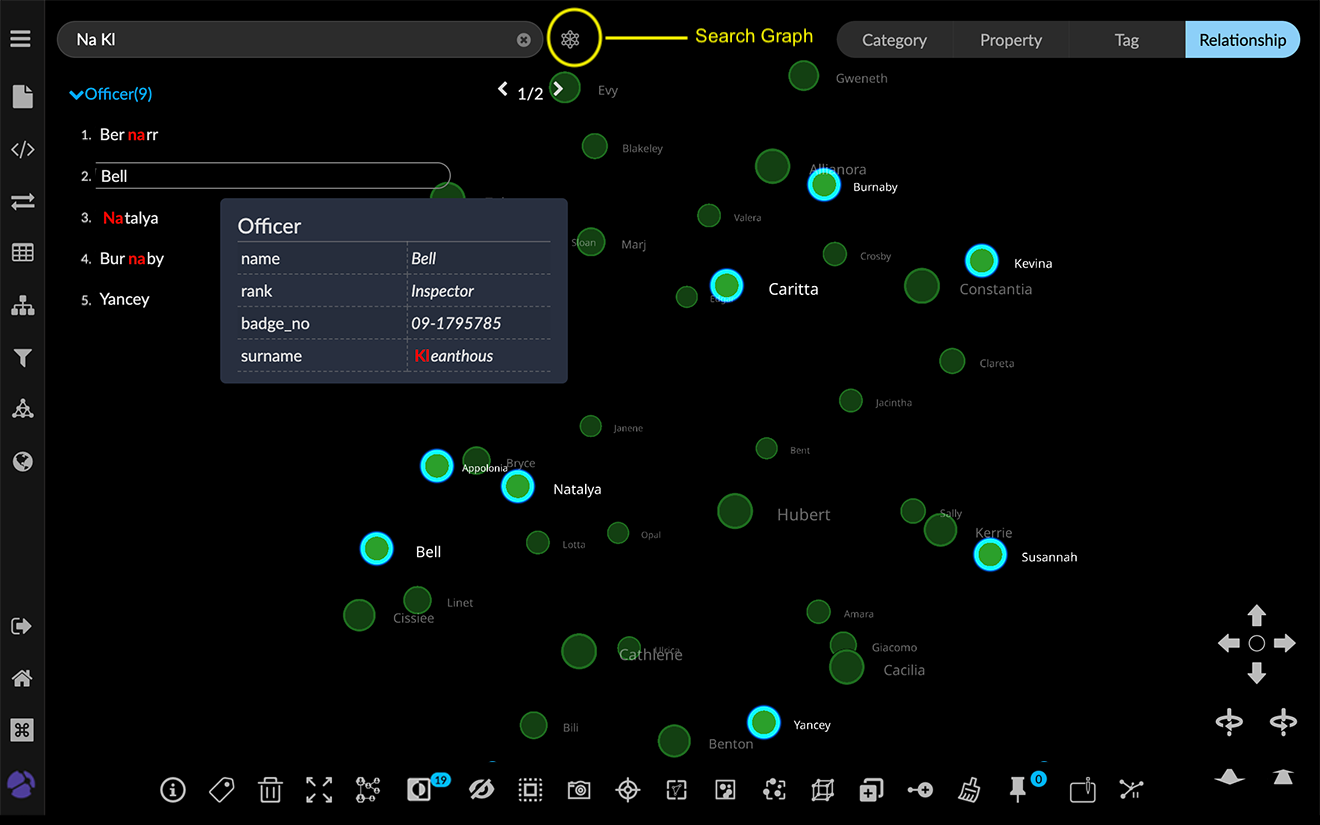
Task: Click the crosshair target icon in toolbar
Action: [627, 790]
